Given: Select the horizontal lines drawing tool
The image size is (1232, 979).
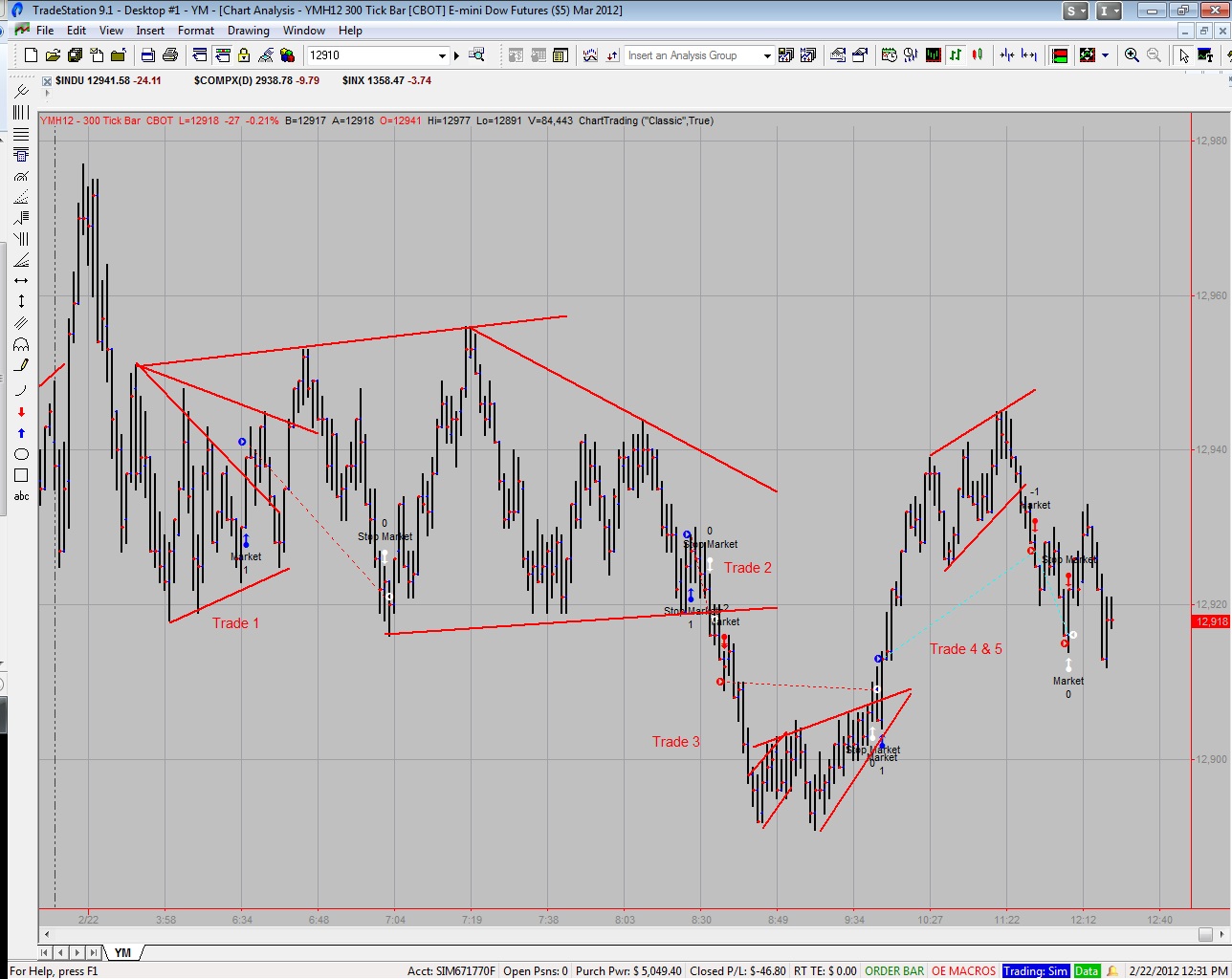Looking at the screenshot, I should (x=21, y=133).
